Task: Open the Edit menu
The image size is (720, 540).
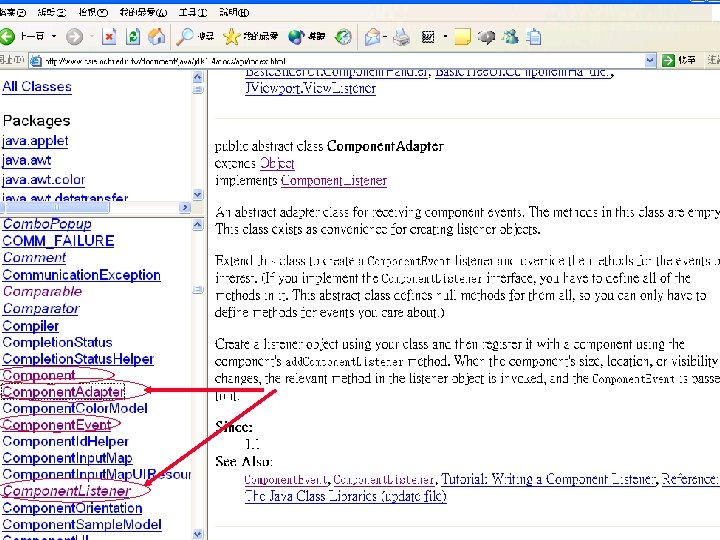Action: pyautogui.click(x=51, y=12)
